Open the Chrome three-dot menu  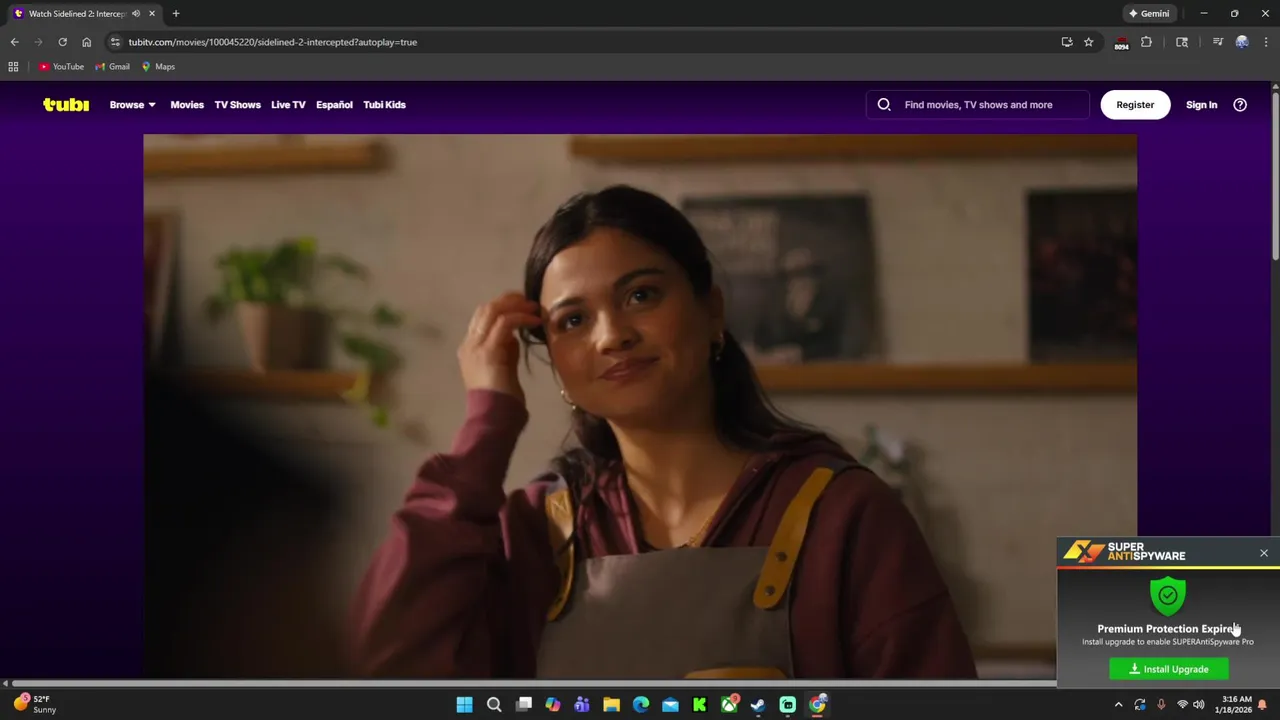tap(1266, 42)
